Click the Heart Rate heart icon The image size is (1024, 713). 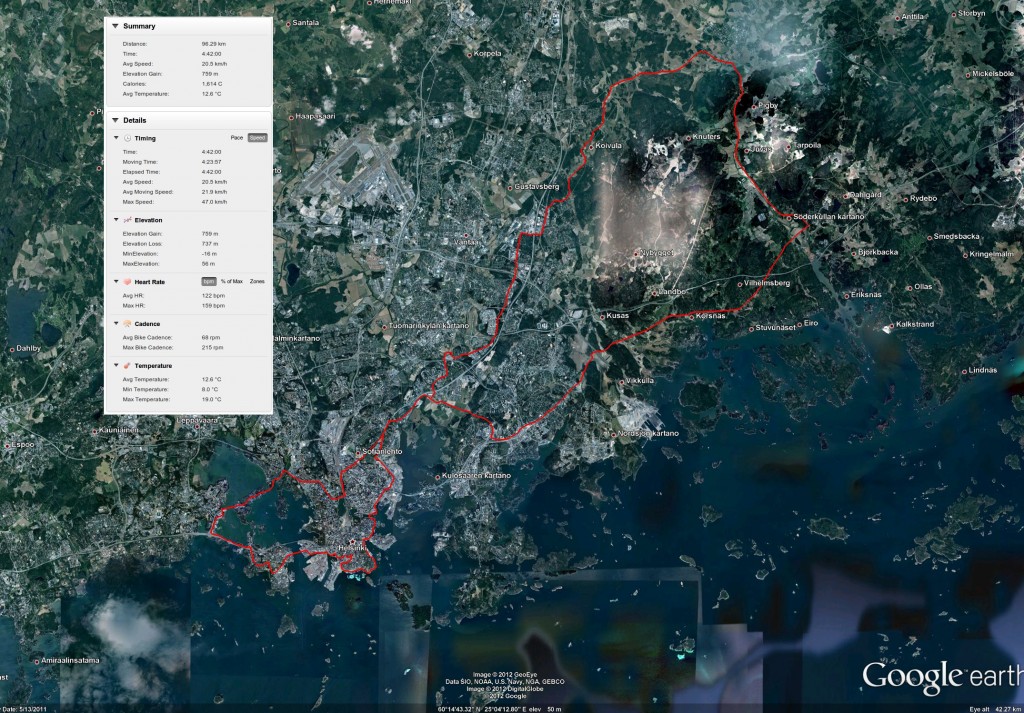tap(127, 282)
